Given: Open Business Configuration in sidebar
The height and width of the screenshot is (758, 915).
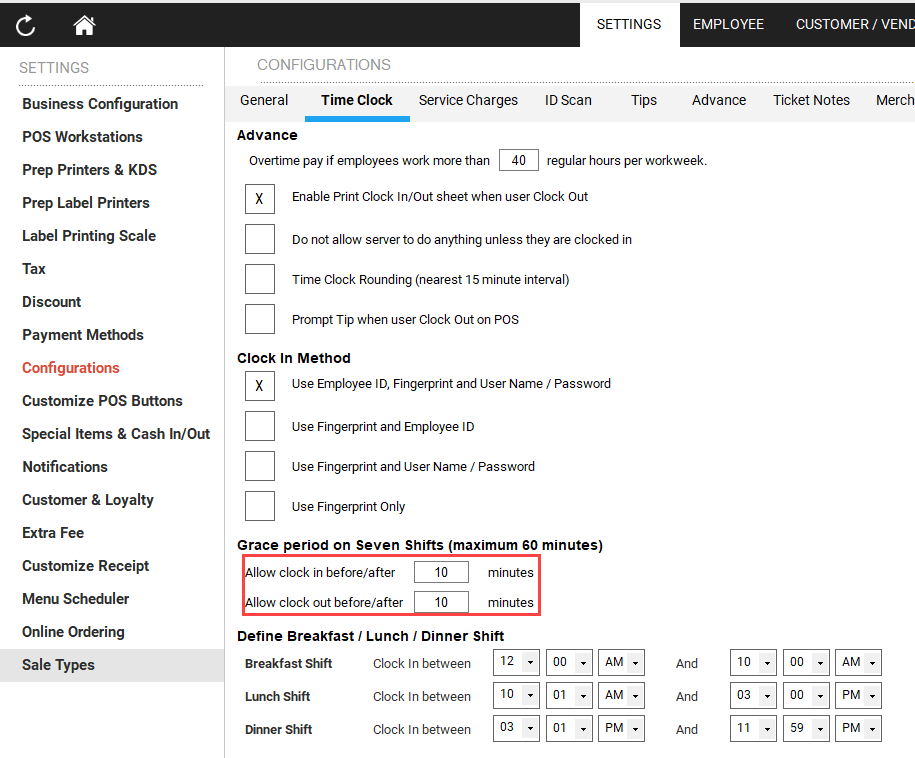Looking at the screenshot, I should (100, 104).
